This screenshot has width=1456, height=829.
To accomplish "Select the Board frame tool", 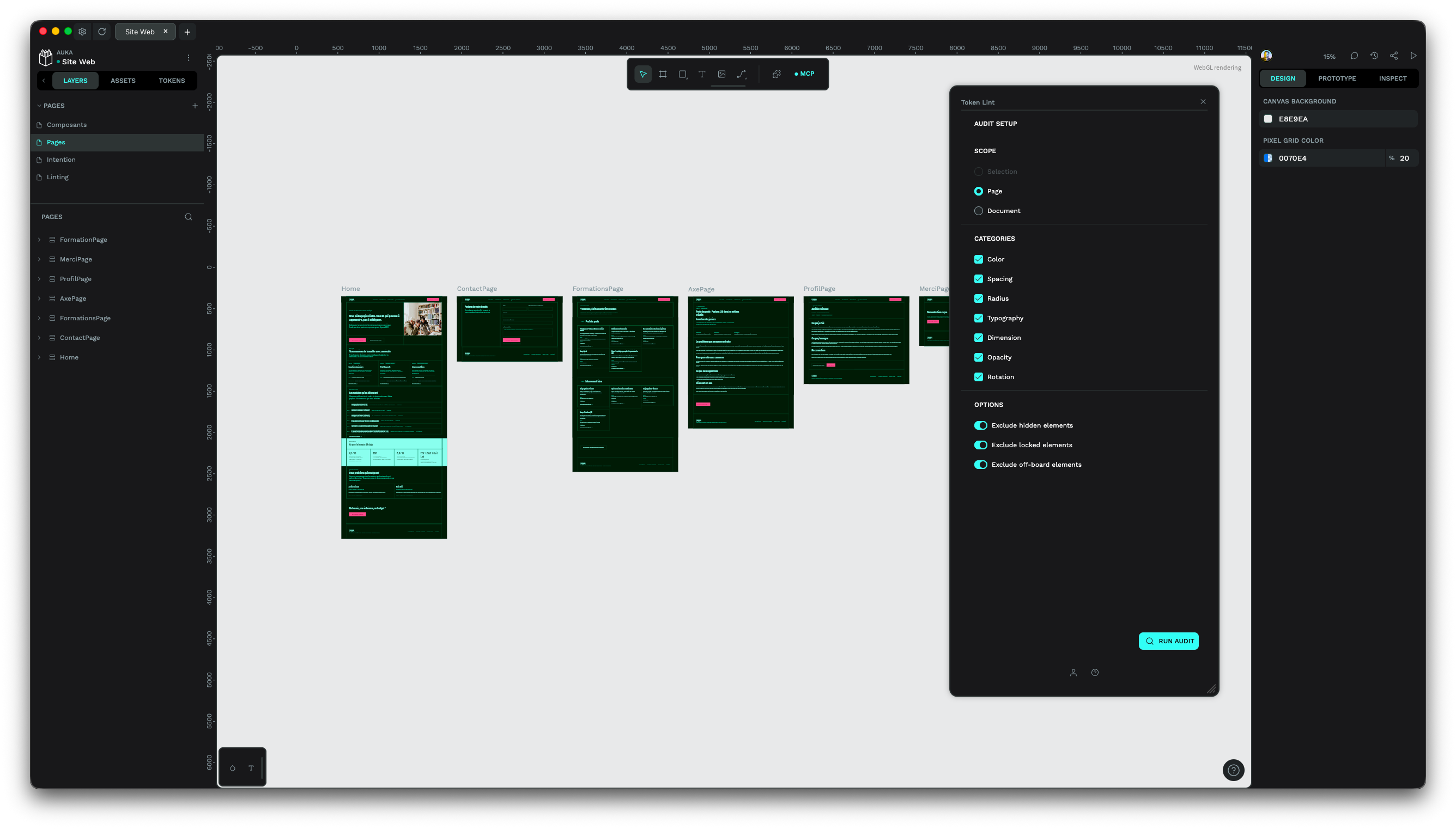I will click(663, 74).
